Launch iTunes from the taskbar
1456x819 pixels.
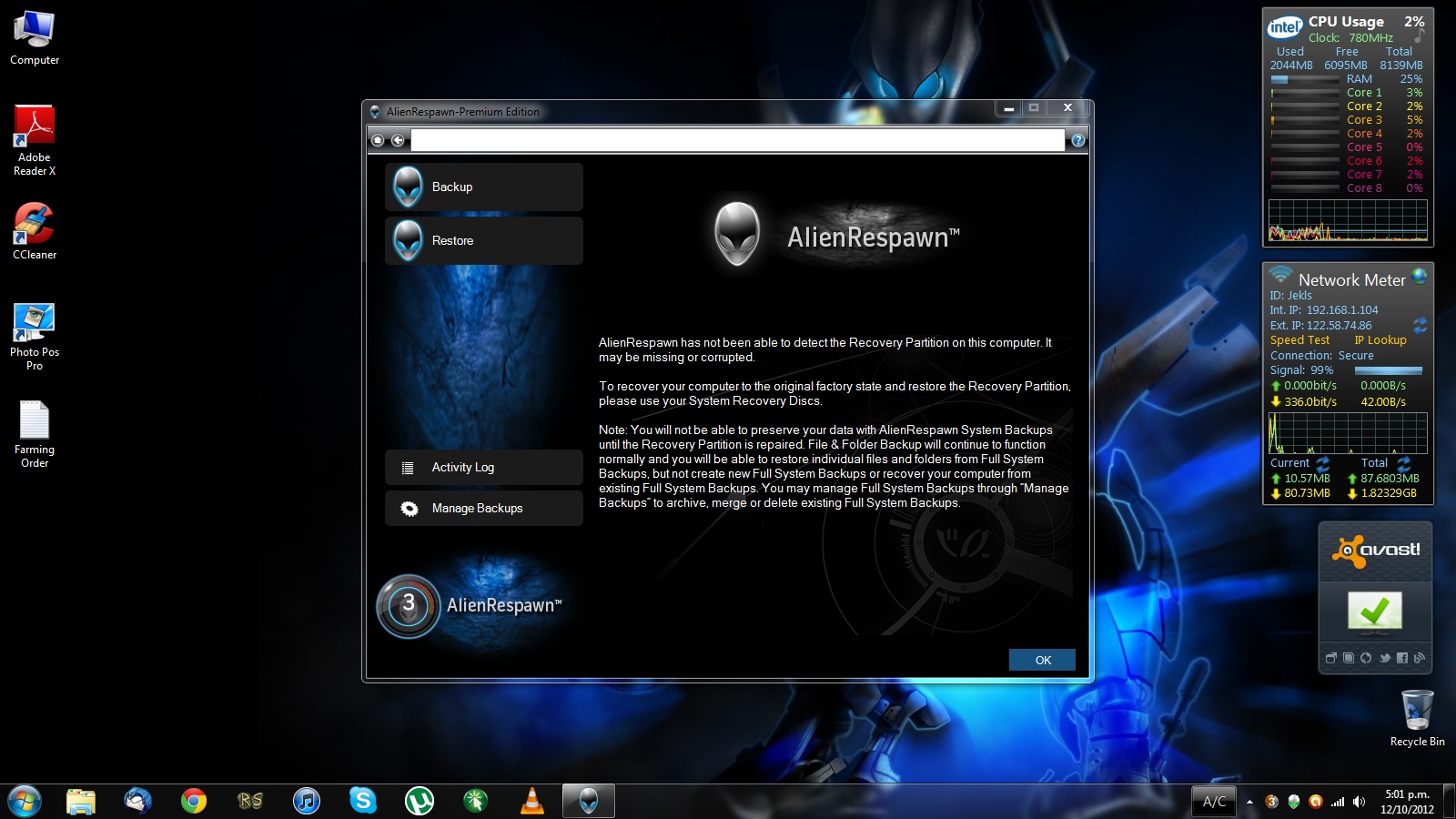tap(307, 801)
